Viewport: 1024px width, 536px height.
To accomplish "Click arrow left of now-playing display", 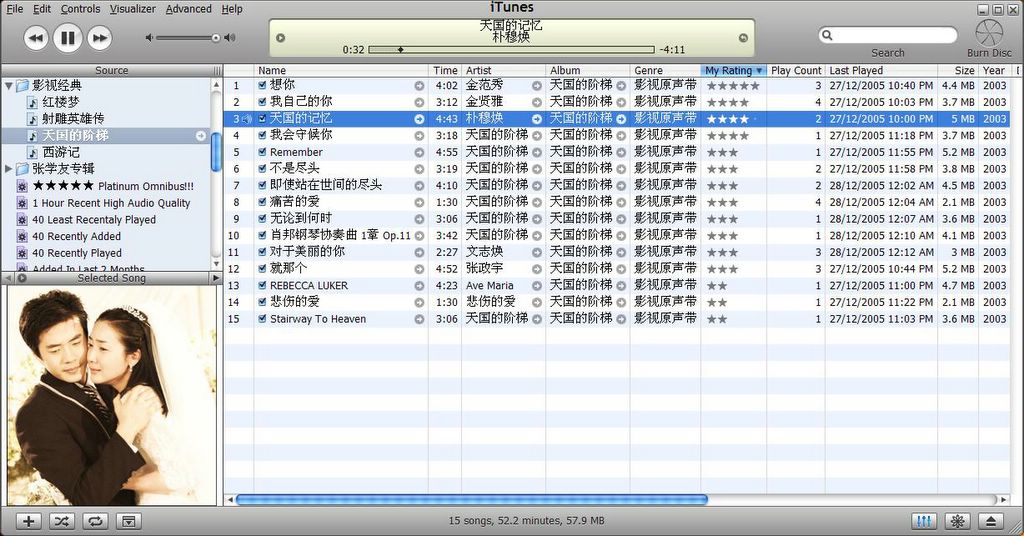I will [x=281, y=38].
